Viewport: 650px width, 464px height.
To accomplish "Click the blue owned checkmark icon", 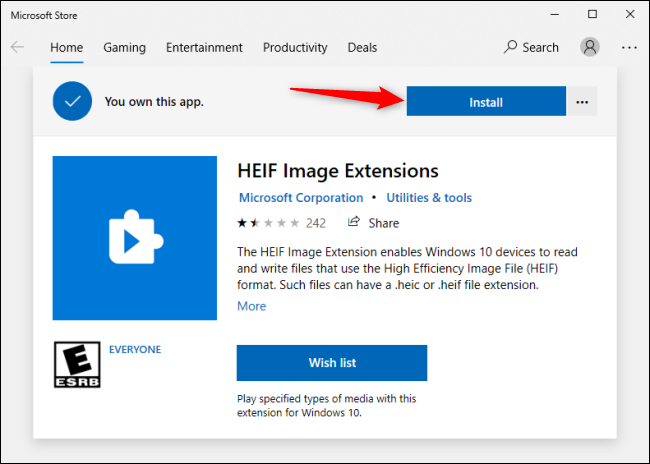I will pos(73,102).
